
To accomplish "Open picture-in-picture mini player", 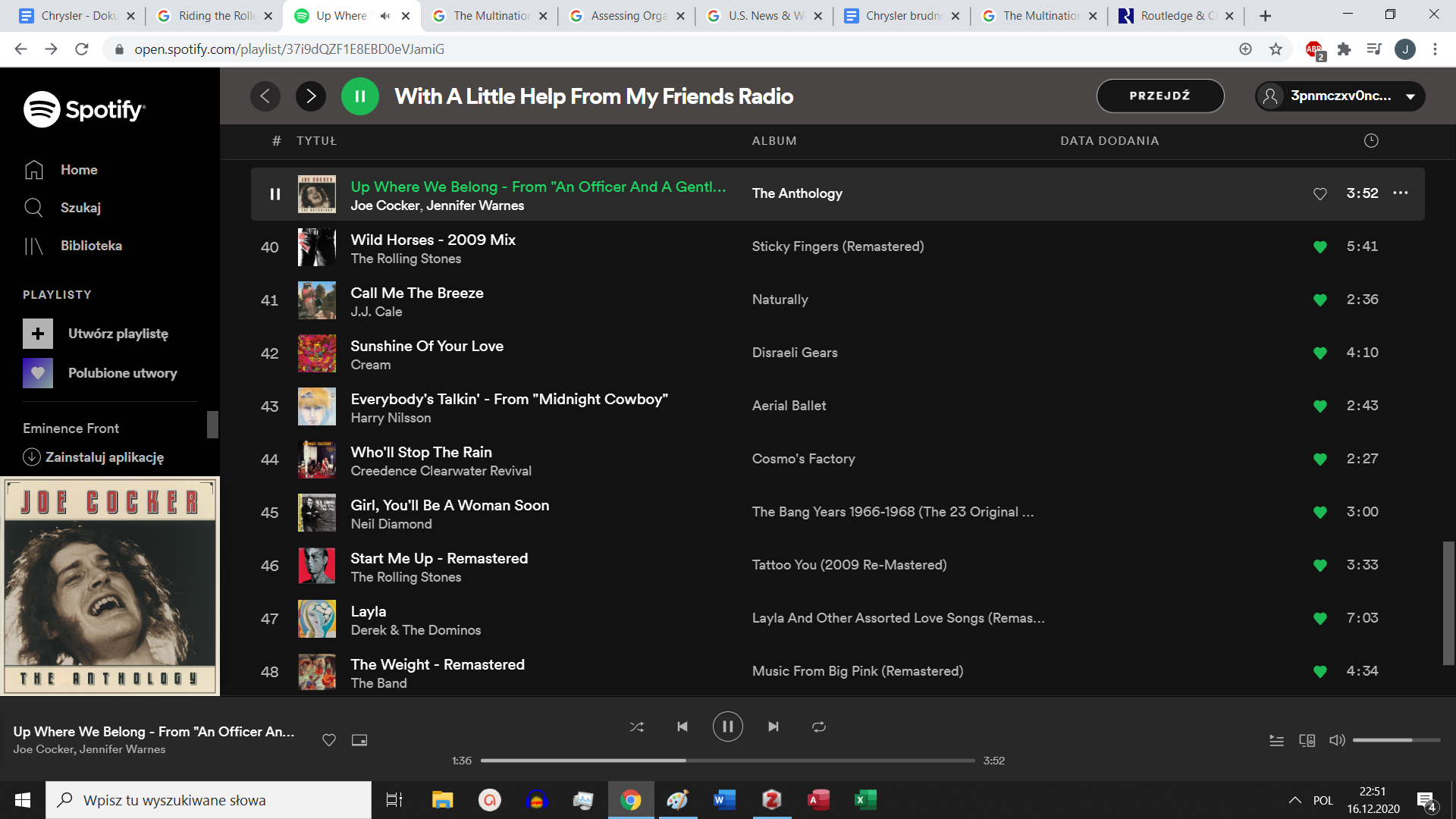I will tap(359, 740).
